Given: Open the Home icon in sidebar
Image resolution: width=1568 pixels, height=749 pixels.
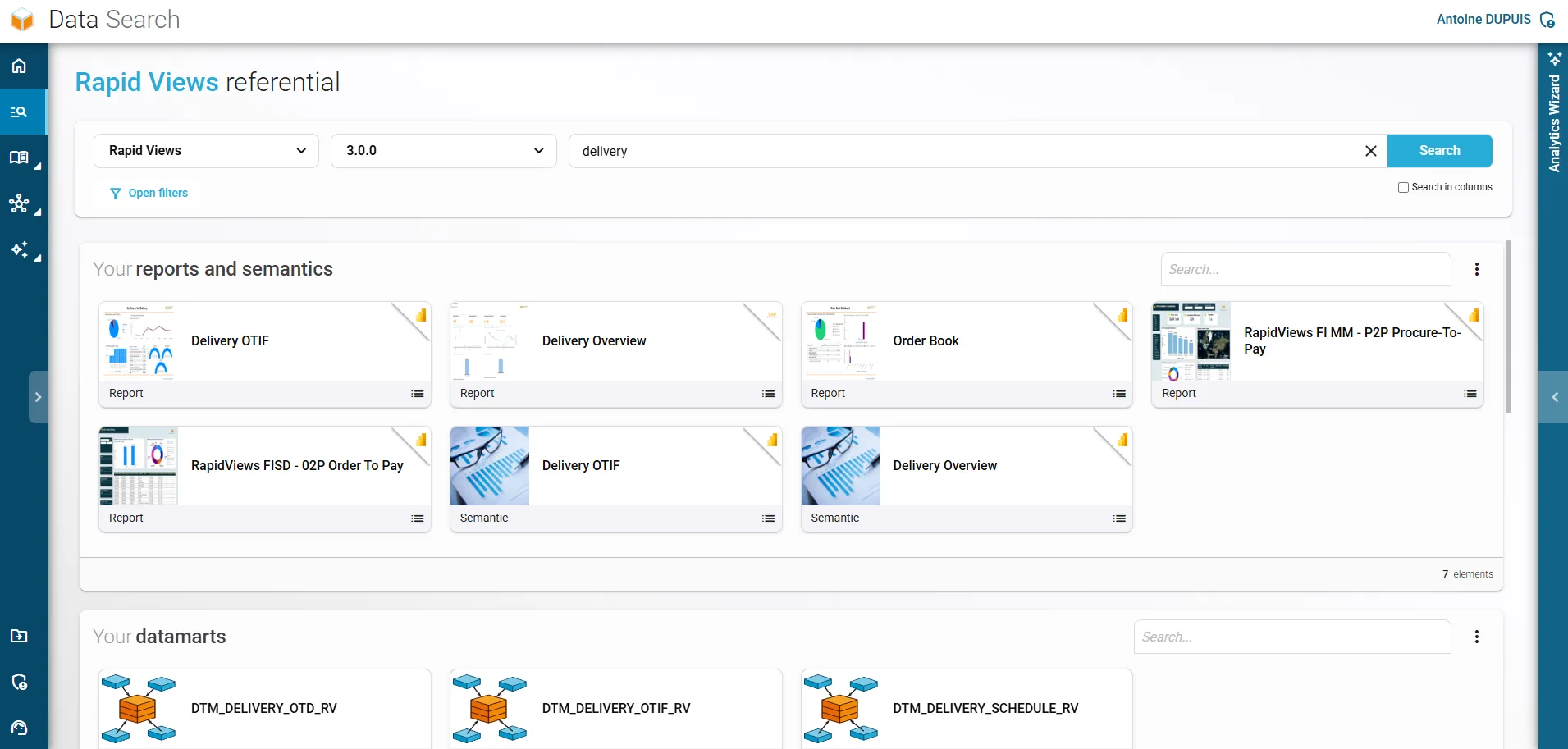Looking at the screenshot, I should (x=19, y=66).
